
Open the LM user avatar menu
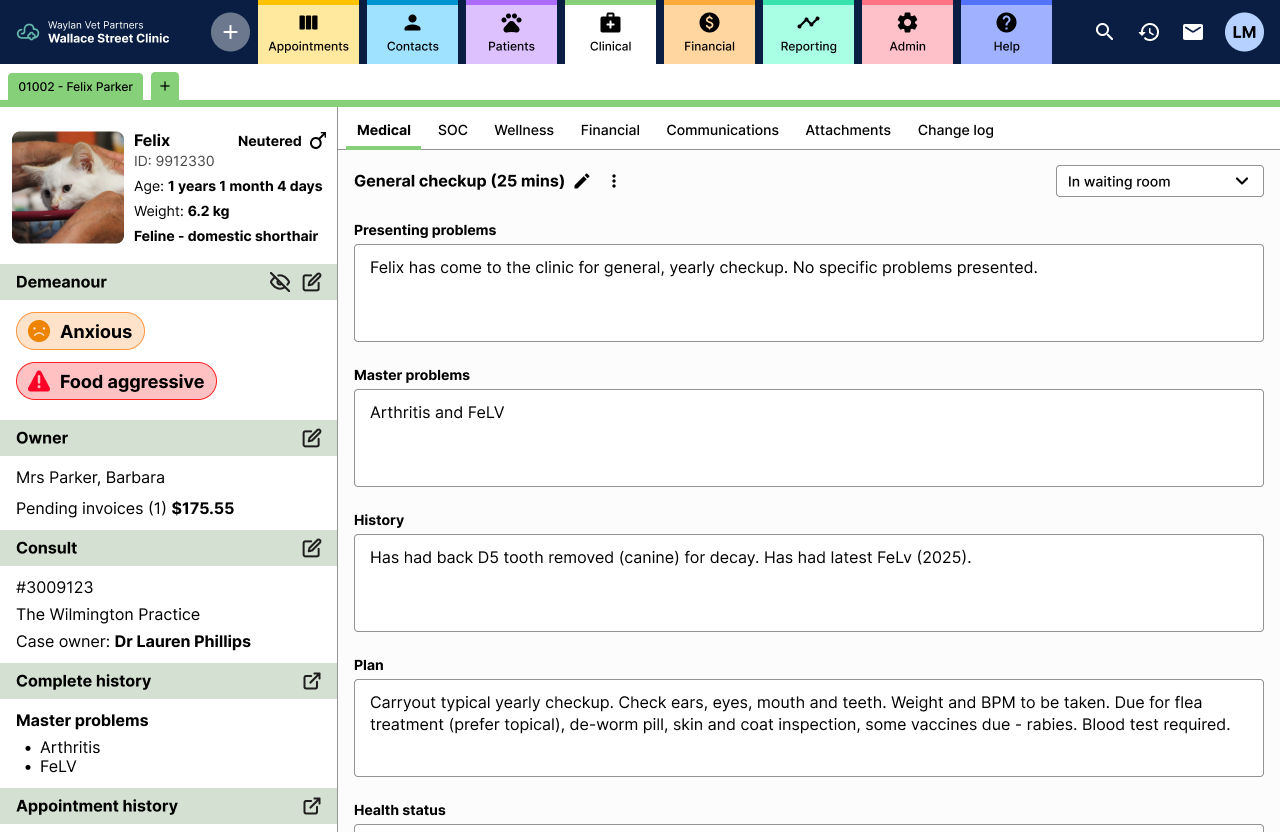(x=1244, y=32)
